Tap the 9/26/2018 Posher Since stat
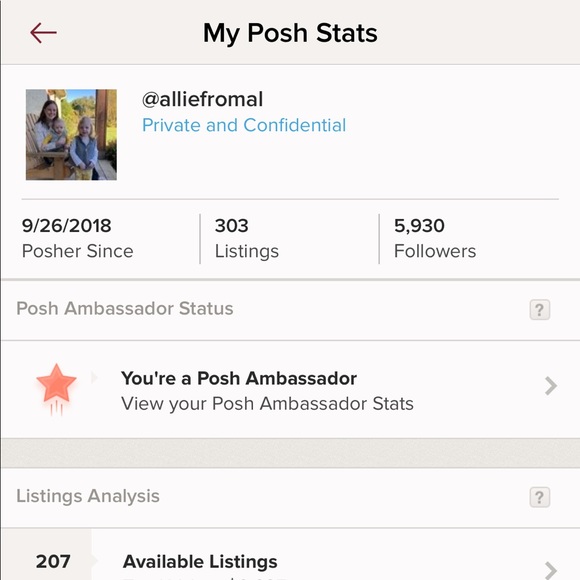Viewport: 580px width, 580px height. coord(77,239)
